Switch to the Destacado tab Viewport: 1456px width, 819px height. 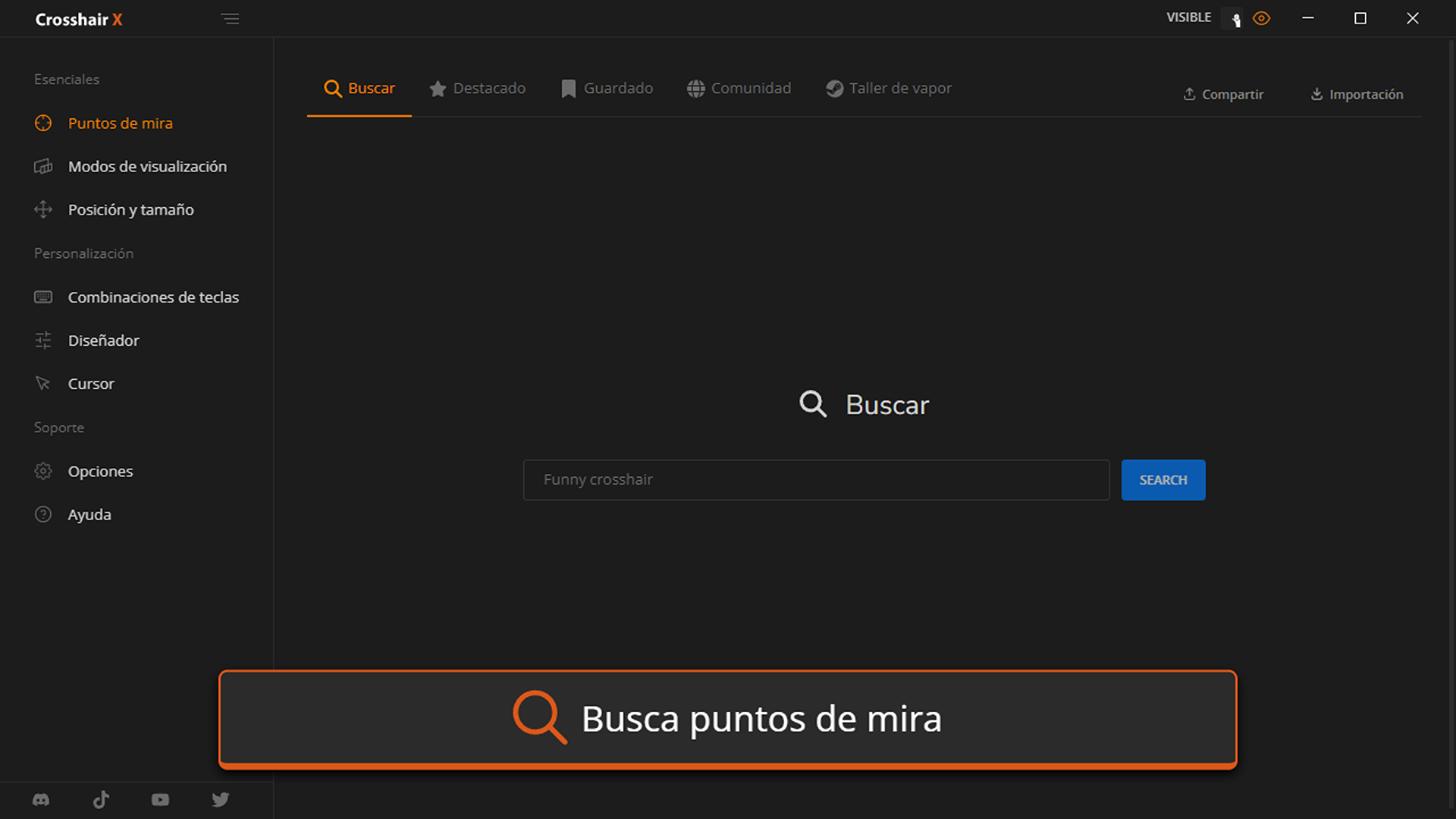(x=477, y=89)
